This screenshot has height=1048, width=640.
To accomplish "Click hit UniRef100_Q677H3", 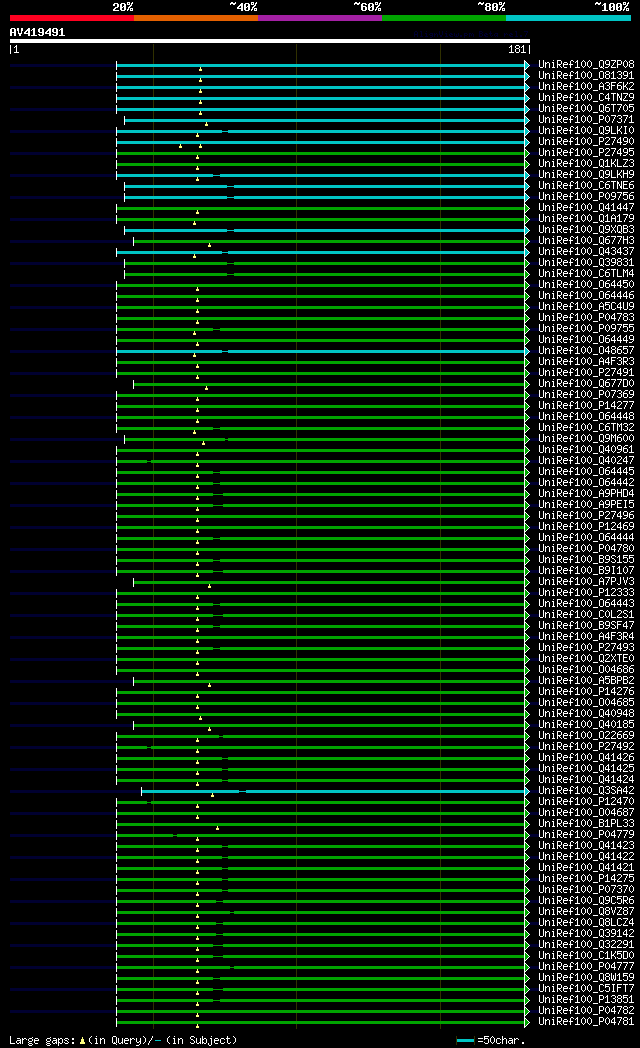I will [587, 241].
